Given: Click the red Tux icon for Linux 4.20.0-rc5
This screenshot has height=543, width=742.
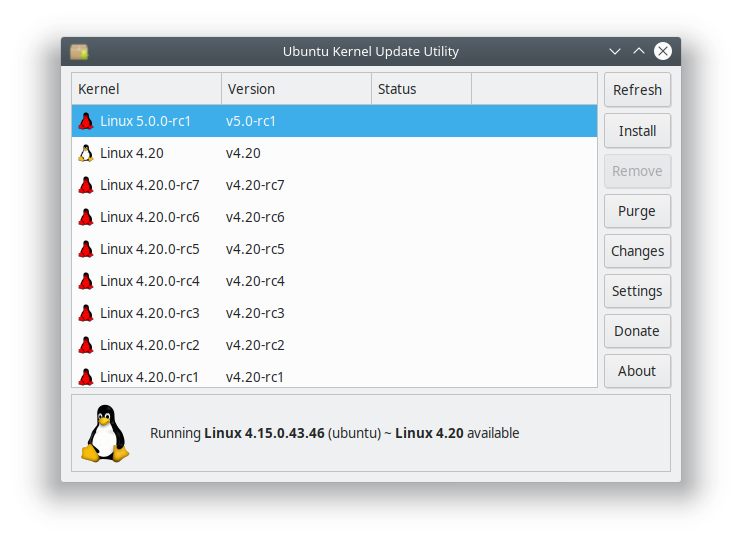Looking at the screenshot, I should pyautogui.click(x=86, y=249).
